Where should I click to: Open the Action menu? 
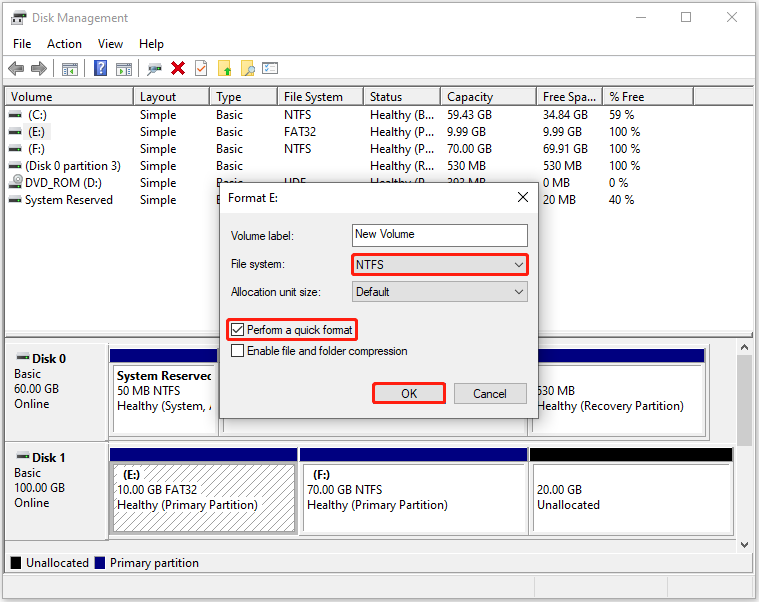[64, 44]
